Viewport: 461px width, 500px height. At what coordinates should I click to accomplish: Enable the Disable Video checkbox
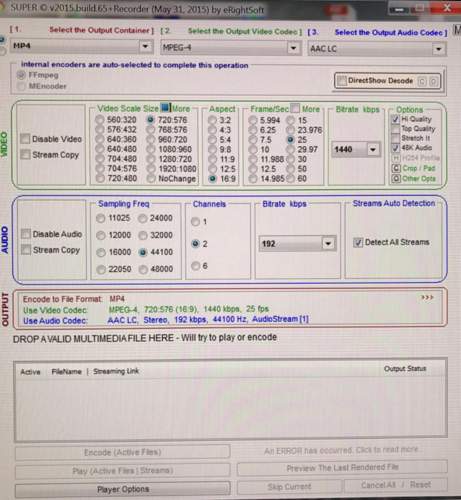[25, 139]
